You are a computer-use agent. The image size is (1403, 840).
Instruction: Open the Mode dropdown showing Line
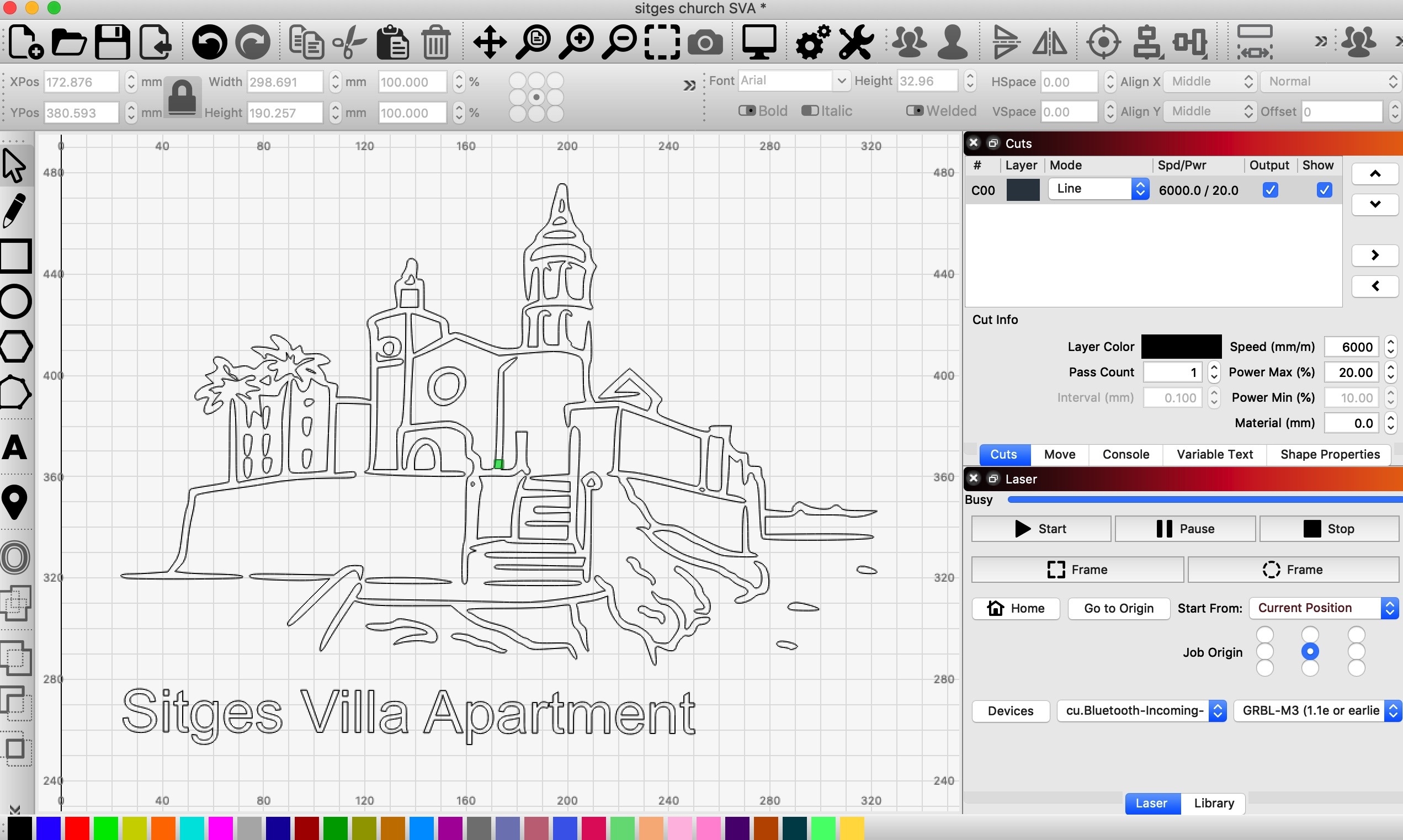click(x=1097, y=189)
